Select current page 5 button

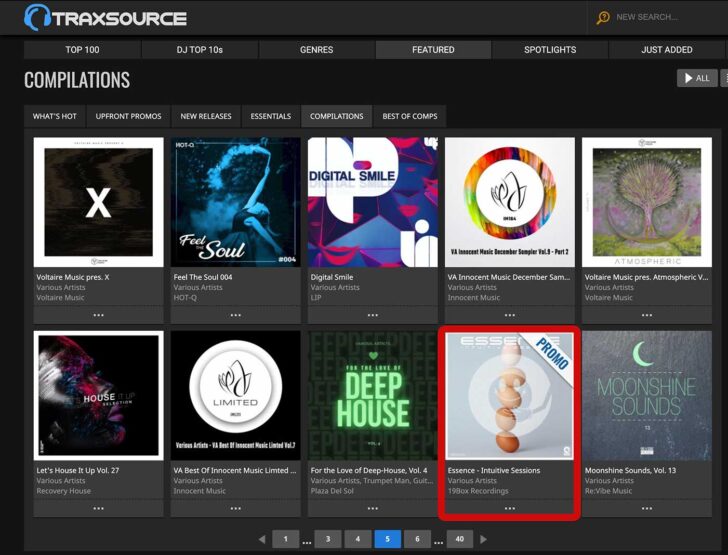point(387,539)
